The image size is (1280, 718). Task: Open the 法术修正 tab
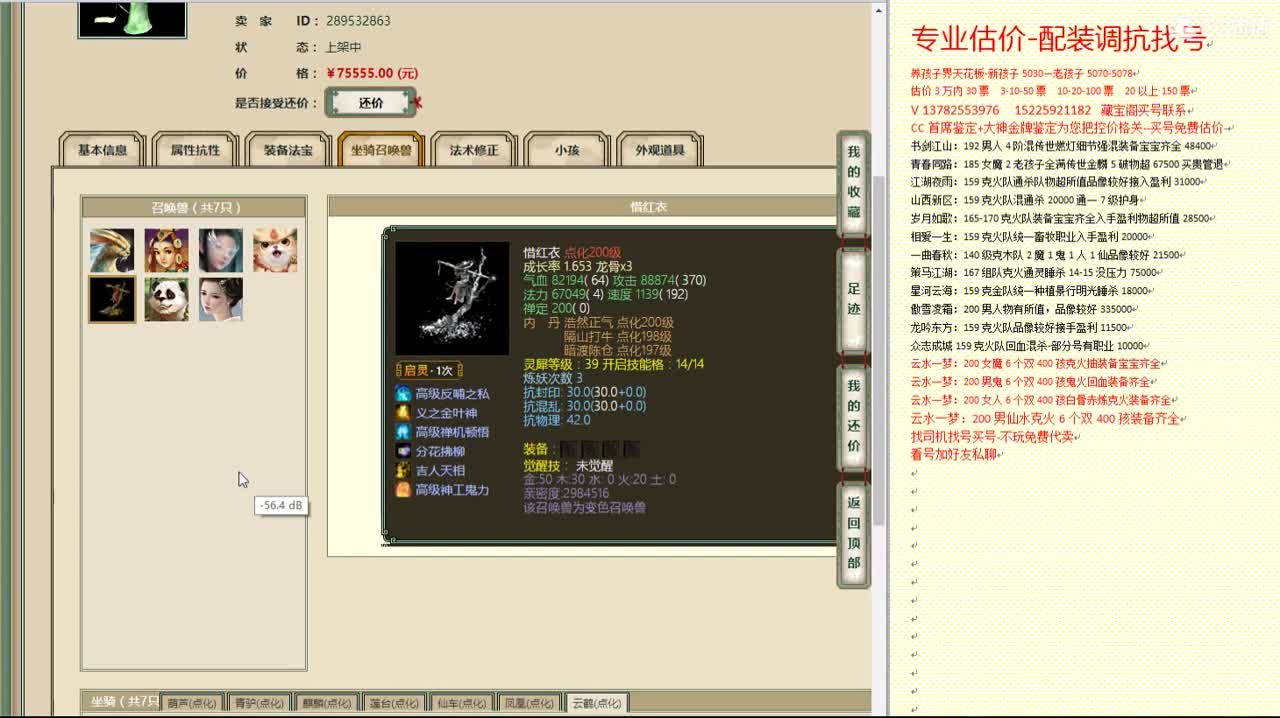pos(474,150)
